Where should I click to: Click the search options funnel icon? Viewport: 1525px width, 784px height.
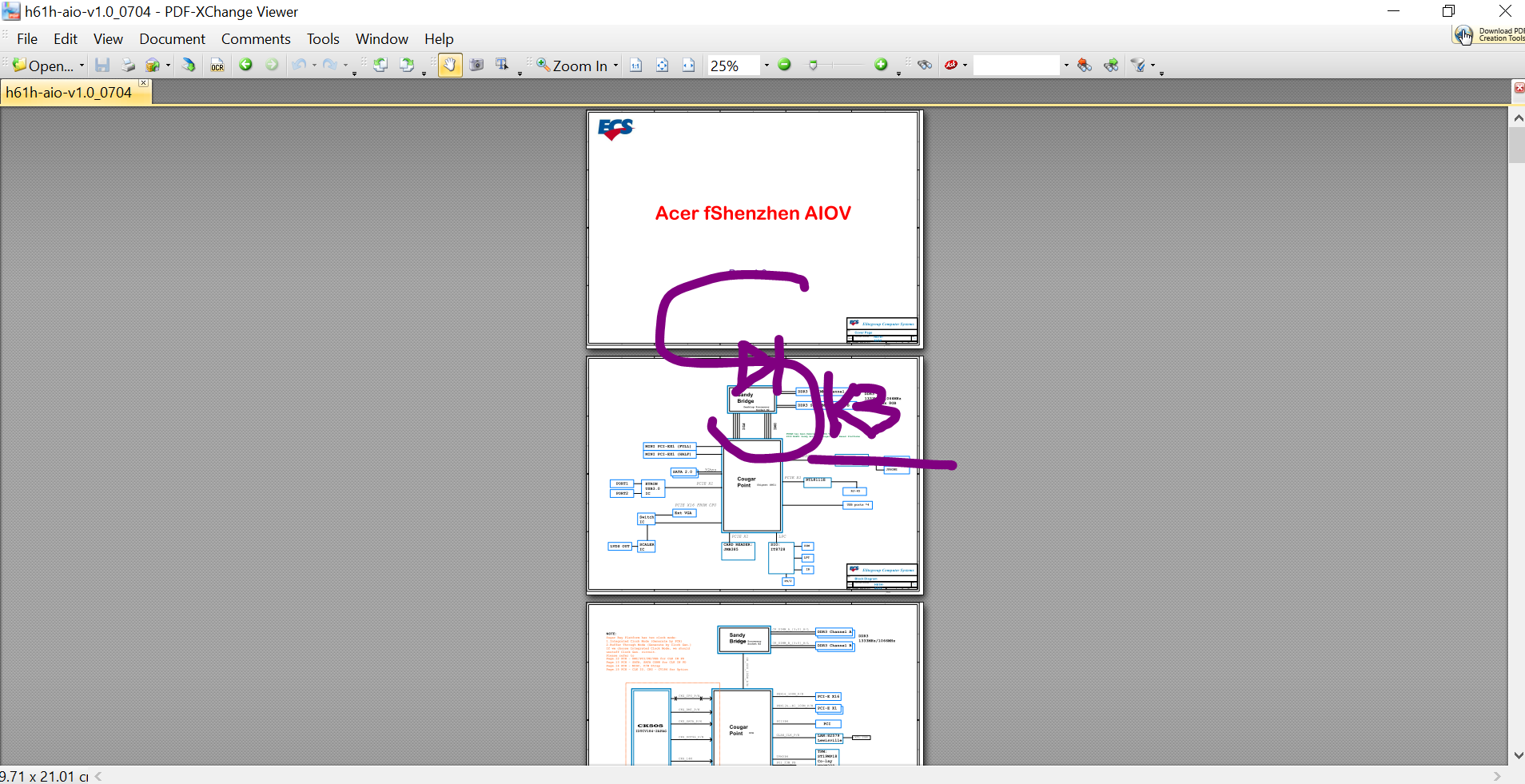(x=1139, y=66)
